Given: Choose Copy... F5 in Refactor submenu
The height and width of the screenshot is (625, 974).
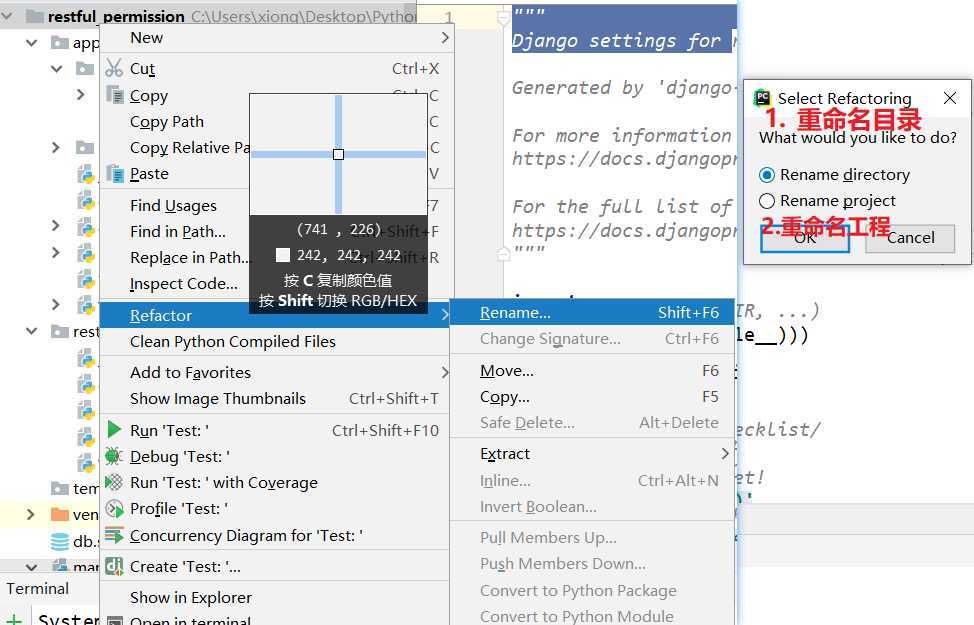Looking at the screenshot, I should click(x=592, y=397).
